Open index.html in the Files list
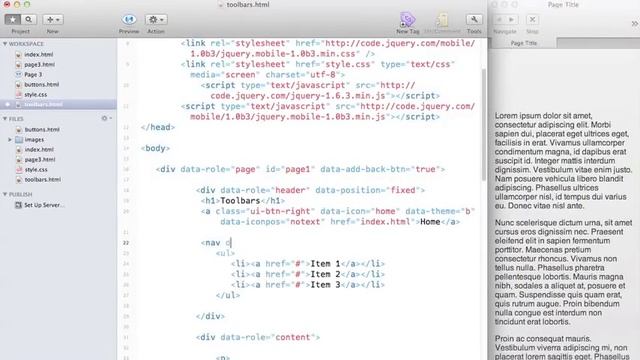Viewport: 640px width, 360px height. pyautogui.click(x=39, y=149)
